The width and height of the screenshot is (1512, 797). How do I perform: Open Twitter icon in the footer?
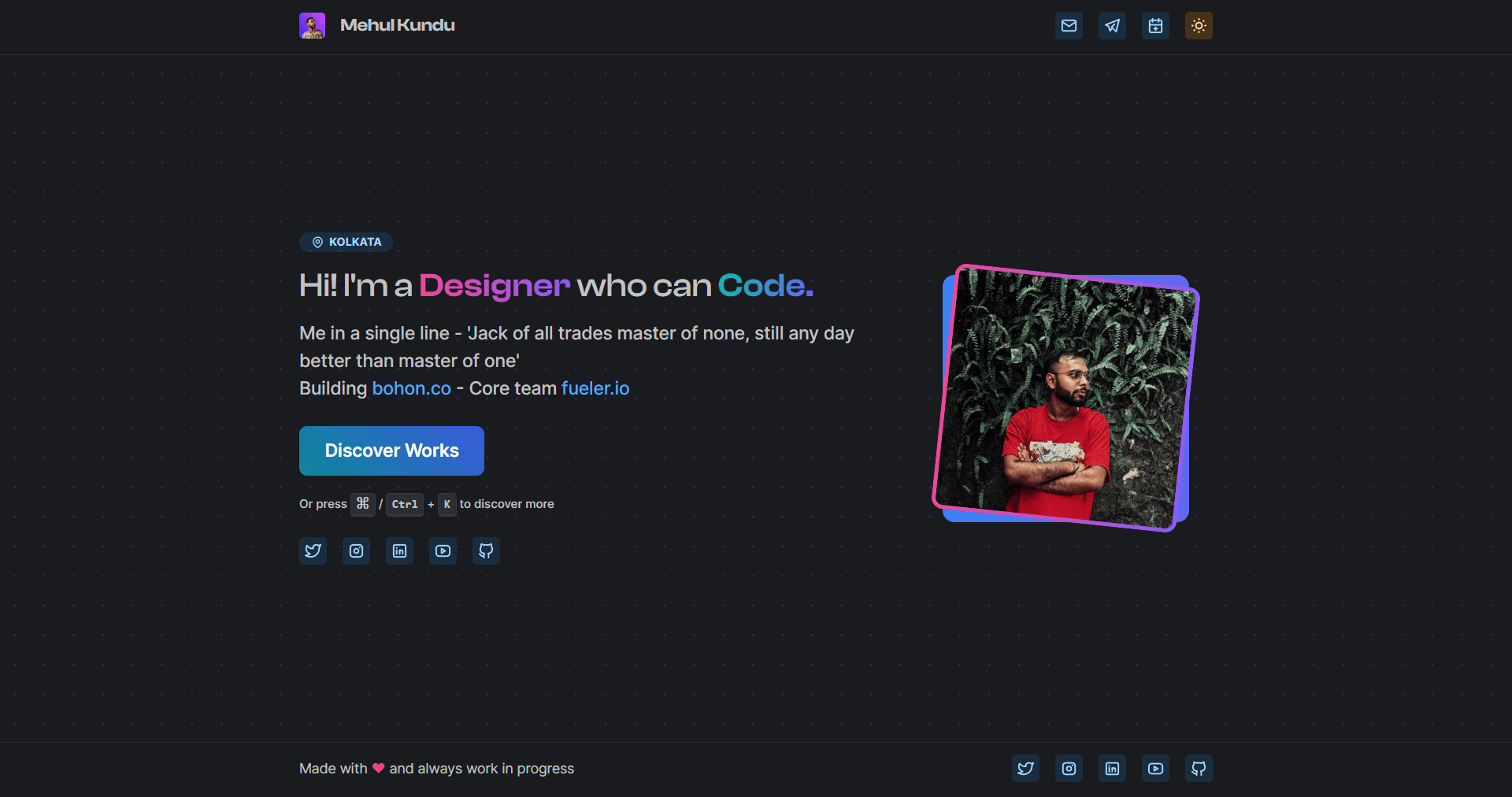coord(1025,769)
